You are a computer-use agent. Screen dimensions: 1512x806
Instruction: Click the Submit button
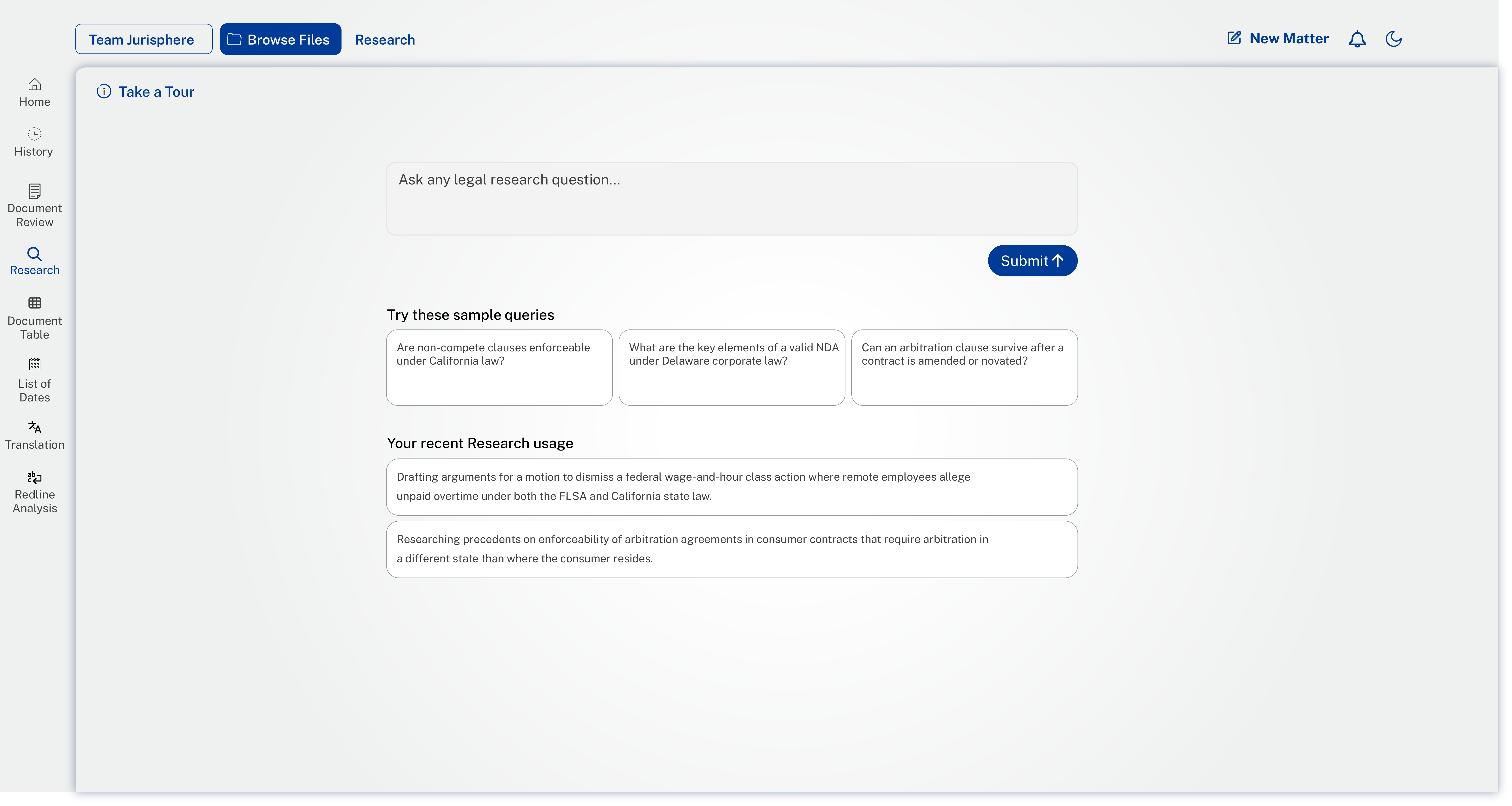click(x=1032, y=261)
